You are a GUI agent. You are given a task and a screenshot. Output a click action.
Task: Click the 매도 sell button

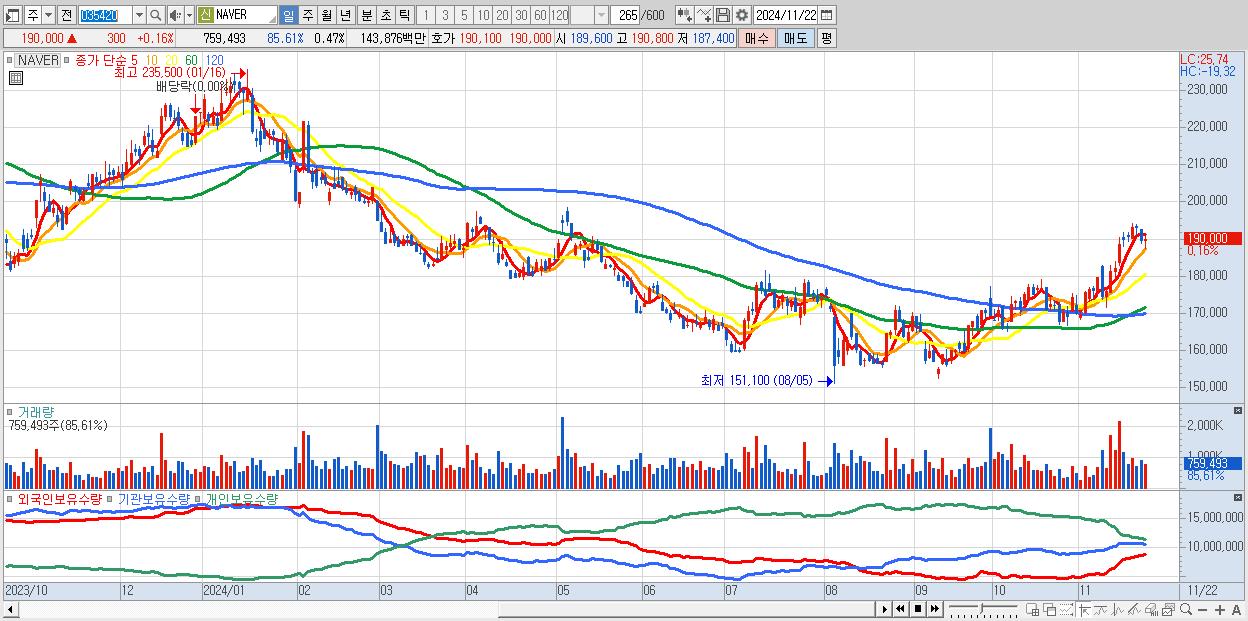(796, 38)
